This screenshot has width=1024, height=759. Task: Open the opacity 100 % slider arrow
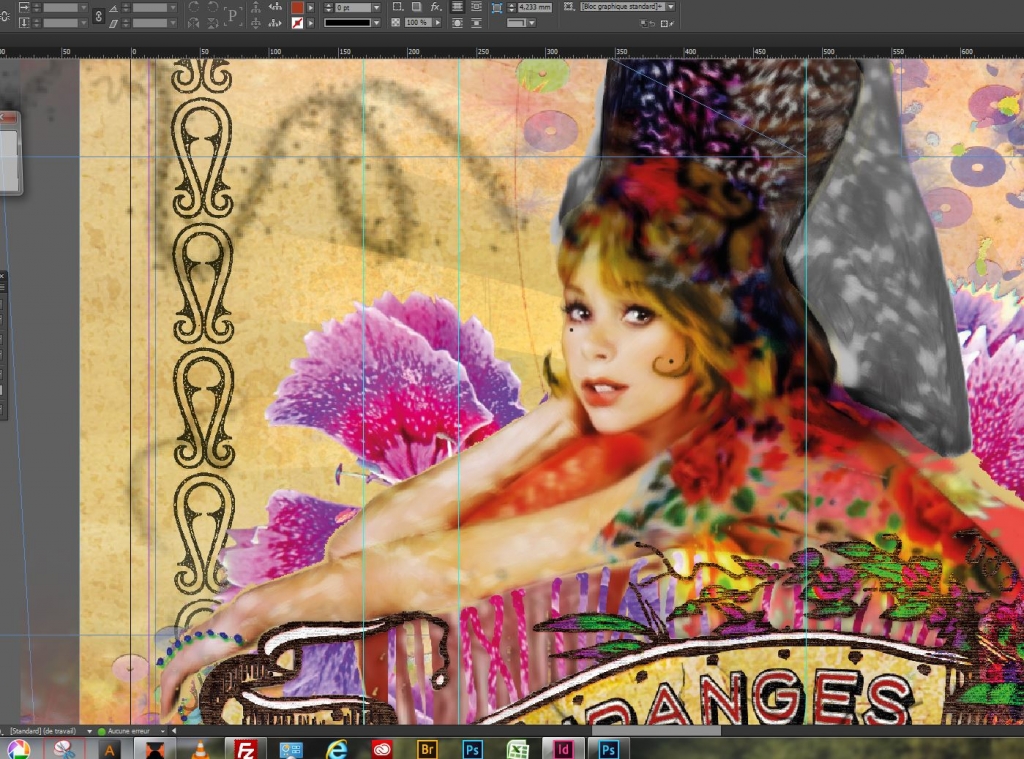[438, 22]
